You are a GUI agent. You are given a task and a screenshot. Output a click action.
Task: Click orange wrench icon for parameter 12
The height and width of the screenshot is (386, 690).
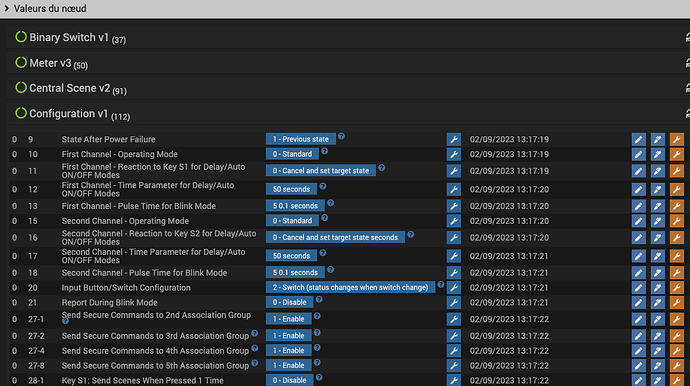(x=676, y=190)
